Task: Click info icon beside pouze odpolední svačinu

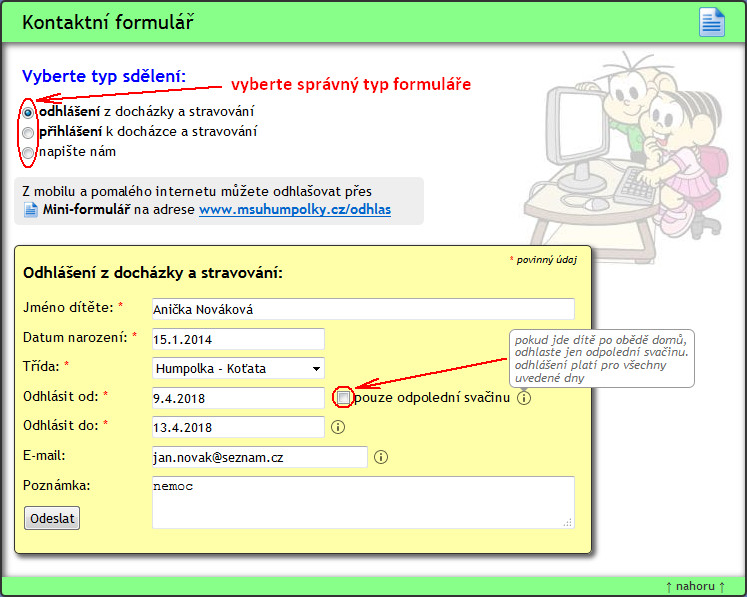Action: coord(524,398)
